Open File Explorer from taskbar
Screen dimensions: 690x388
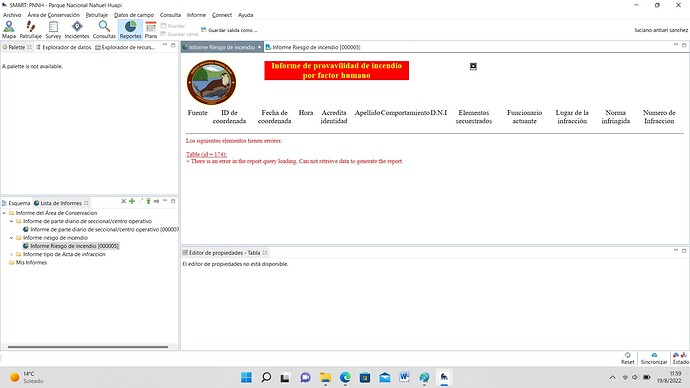(326, 377)
